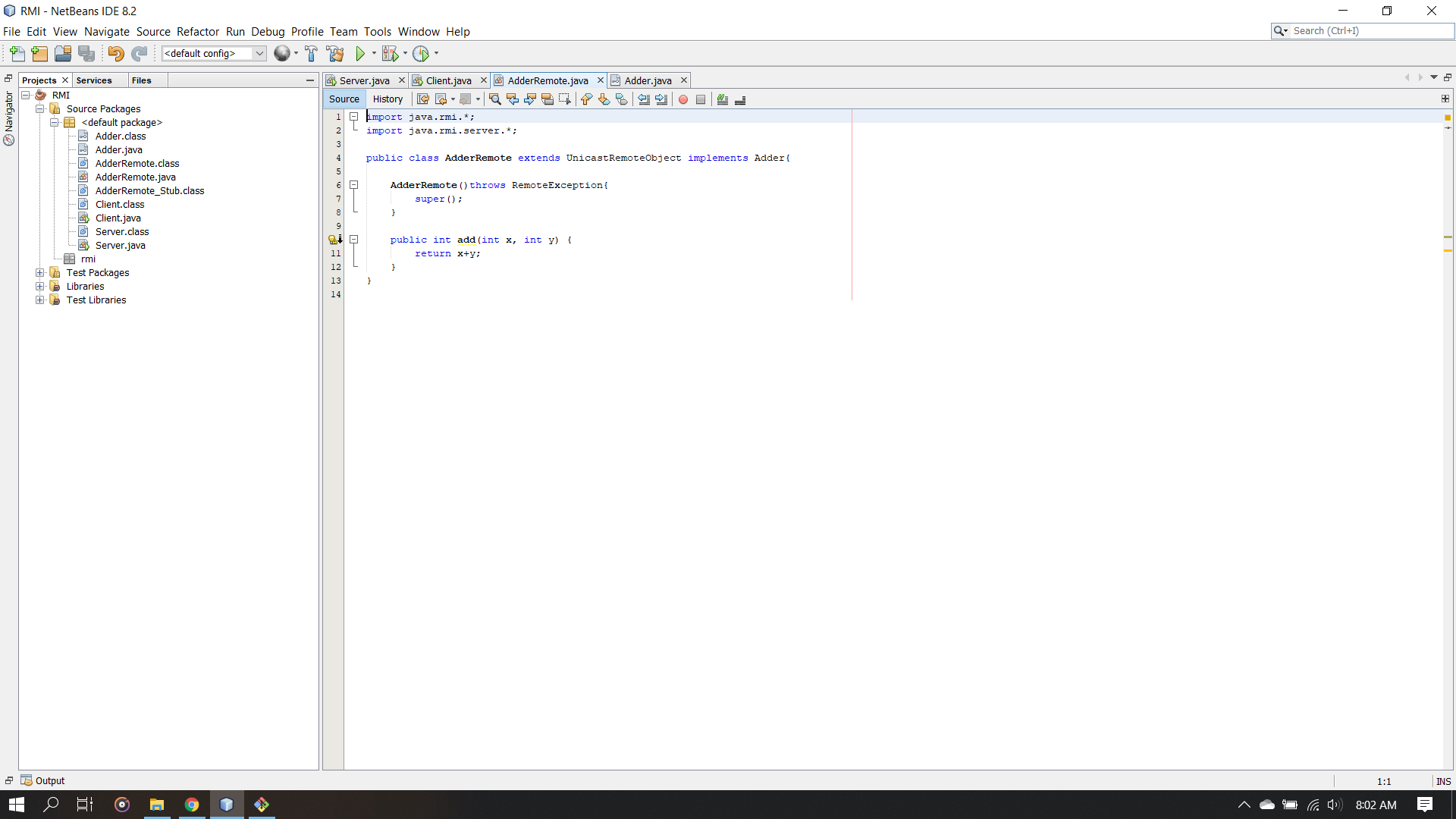Open Google Chrome from the taskbar

point(192,804)
